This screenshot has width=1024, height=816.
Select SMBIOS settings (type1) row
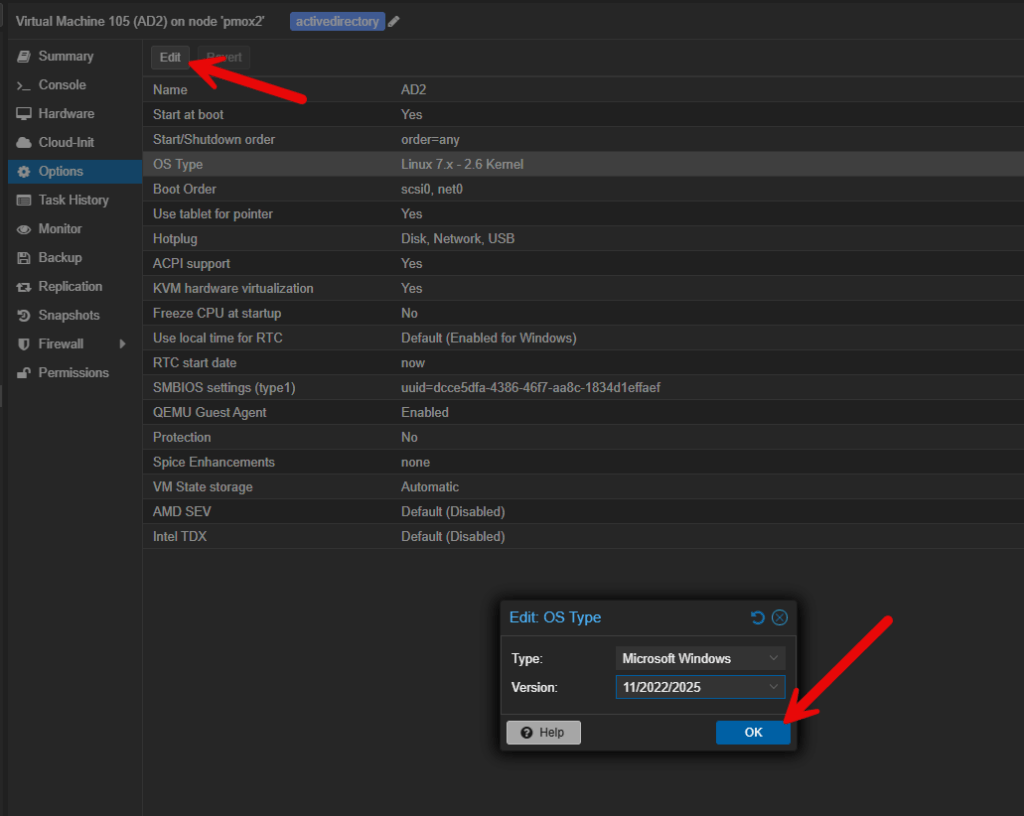[583, 387]
